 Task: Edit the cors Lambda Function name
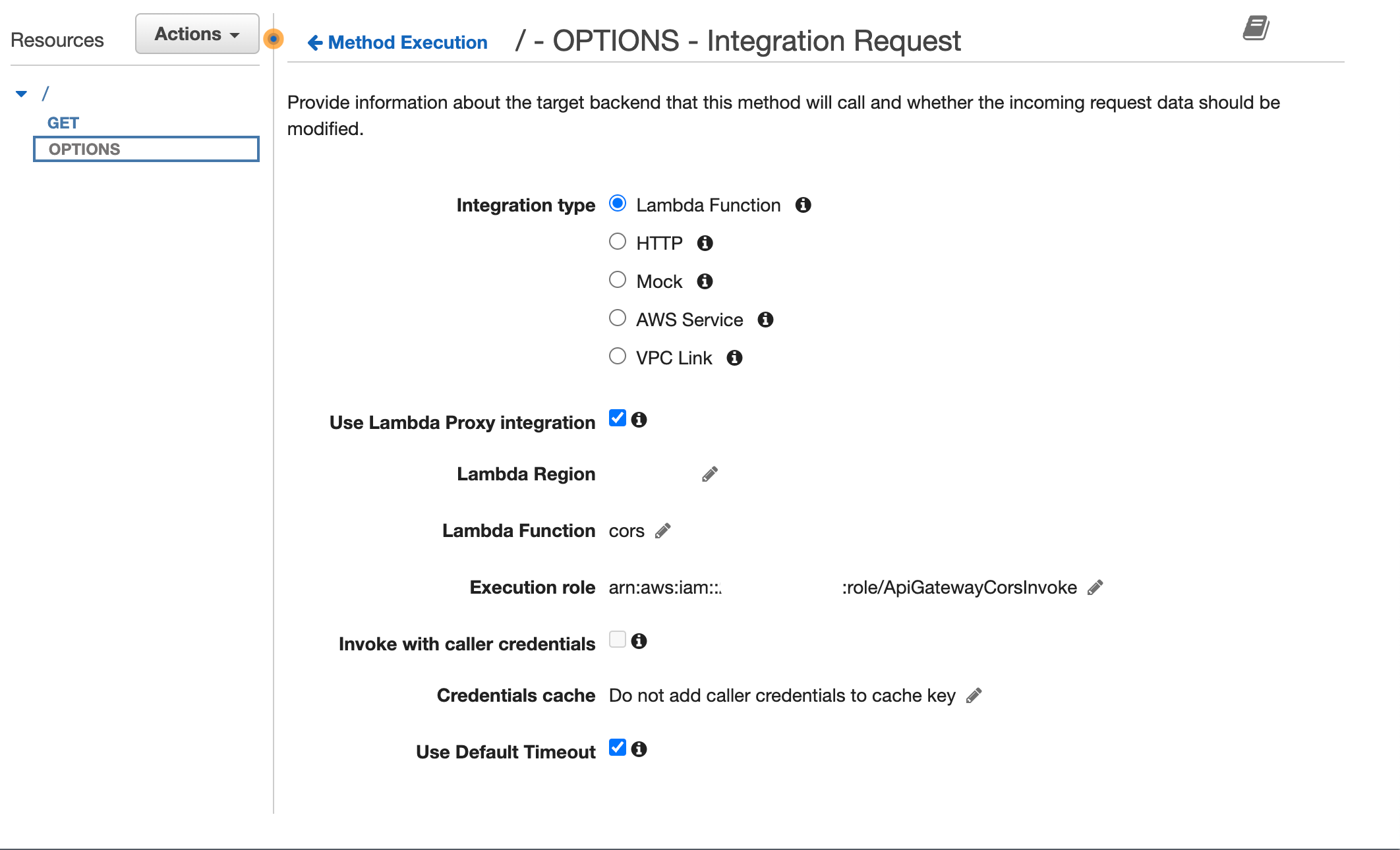coord(662,530)
